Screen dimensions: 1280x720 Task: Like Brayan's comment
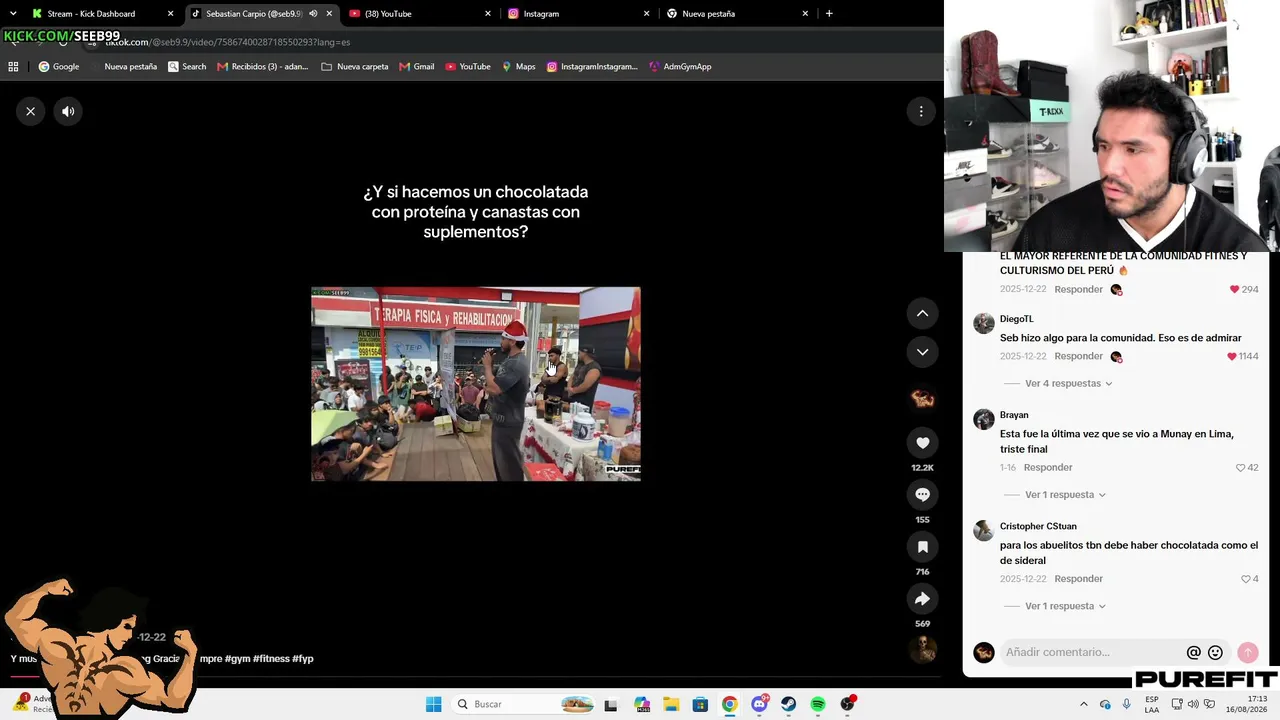[x=1240, y=467]
